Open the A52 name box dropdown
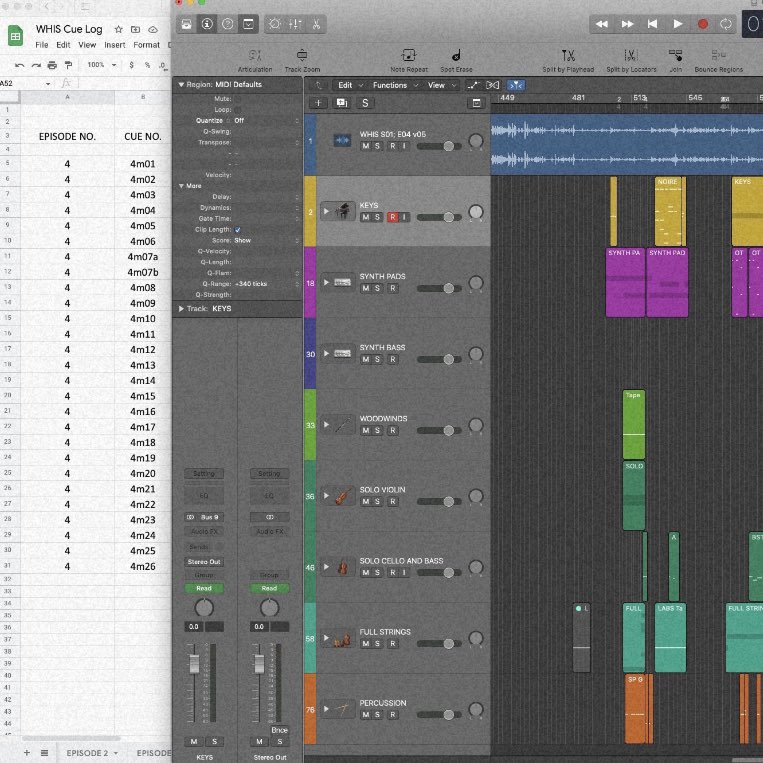 click(48, 84)
